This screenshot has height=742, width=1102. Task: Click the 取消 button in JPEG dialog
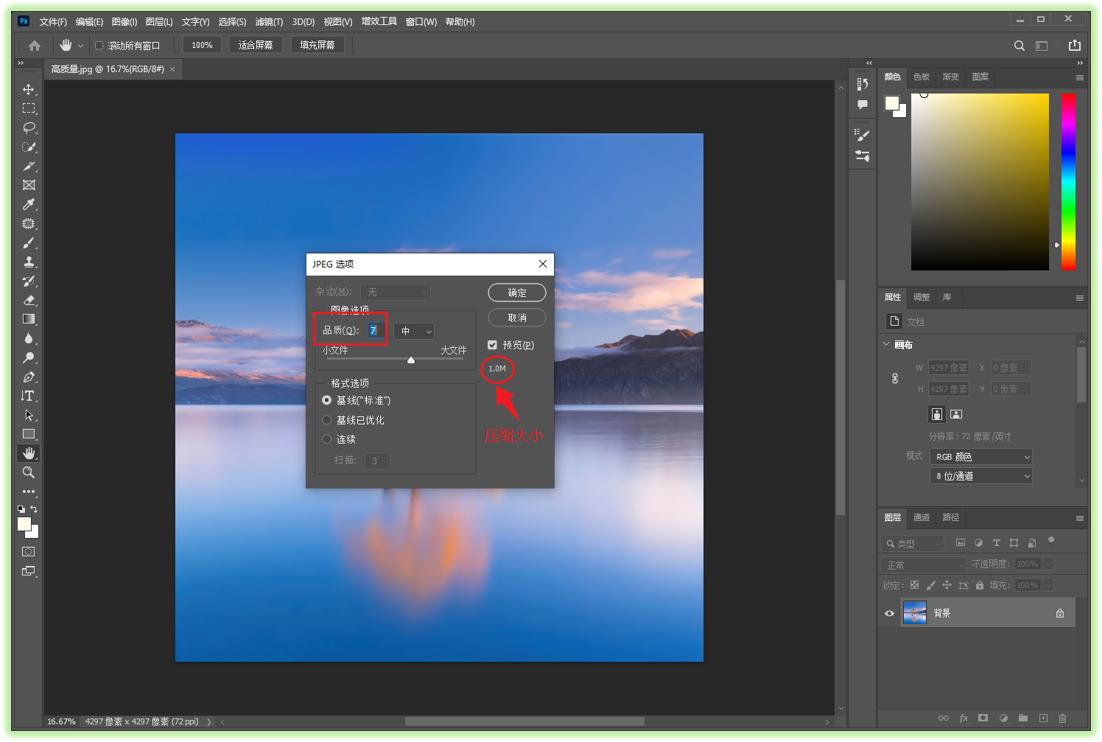[517, 318]
